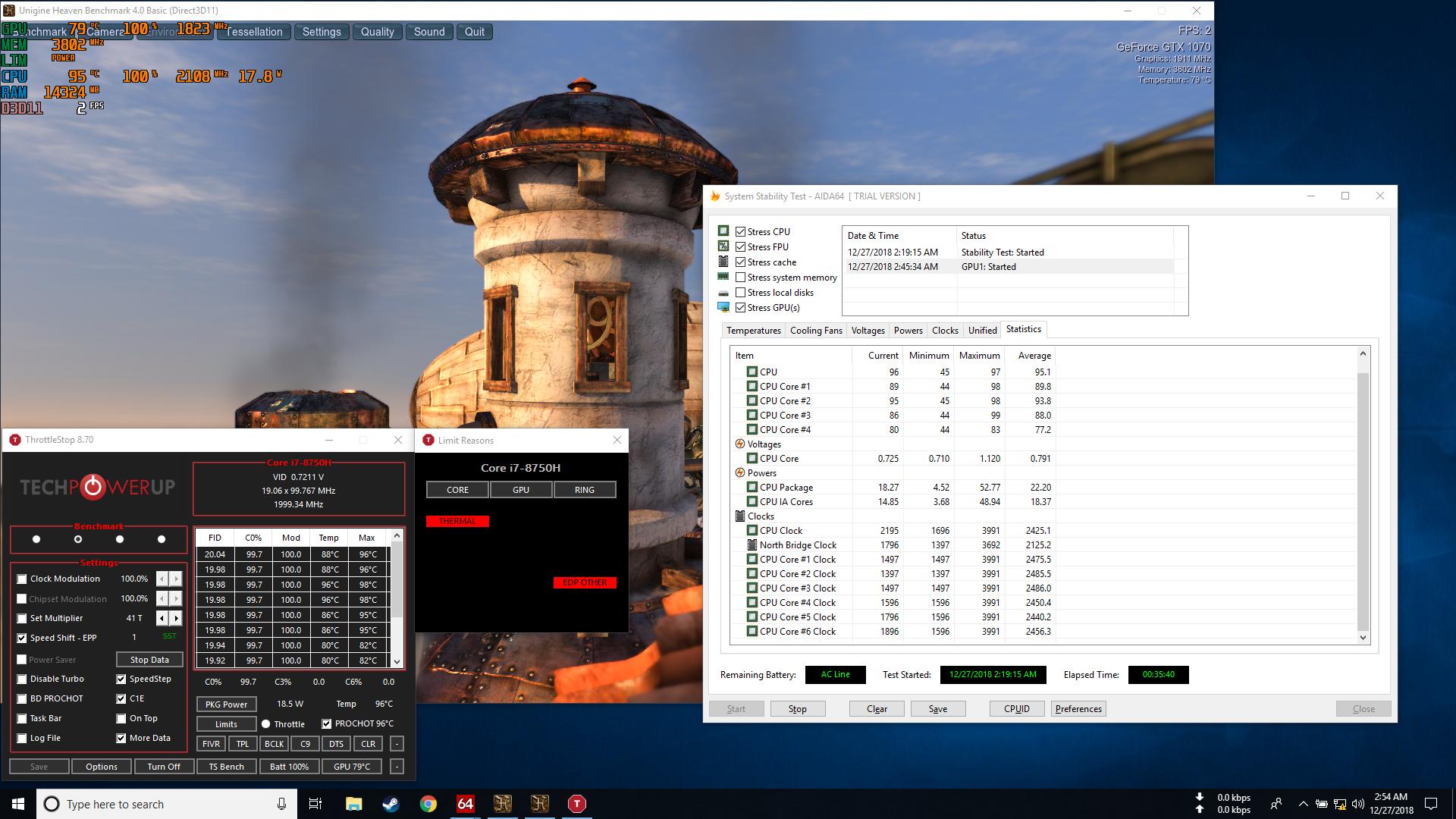Click microphone icon in search box

coord(281,804)
